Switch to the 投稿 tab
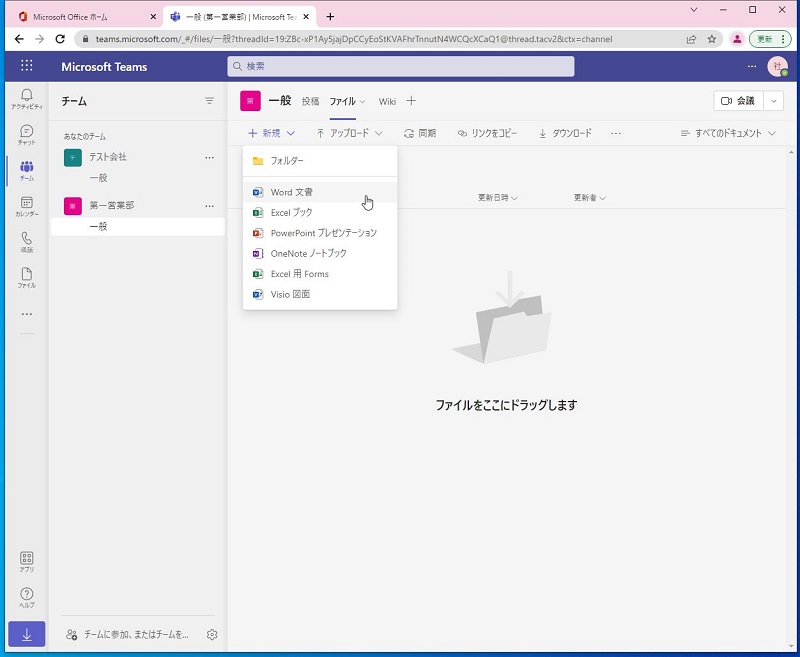800x657 pixels. pyautogui.click(x=310, y=101)
